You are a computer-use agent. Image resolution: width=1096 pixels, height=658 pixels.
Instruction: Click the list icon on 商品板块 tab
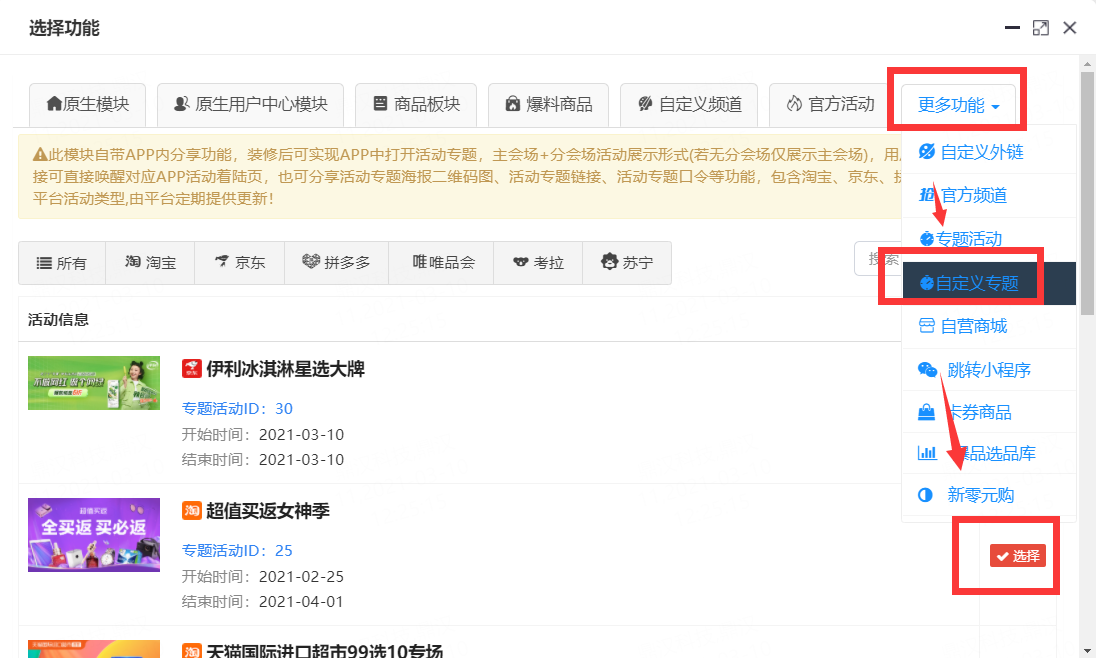[x=380, y=103]
